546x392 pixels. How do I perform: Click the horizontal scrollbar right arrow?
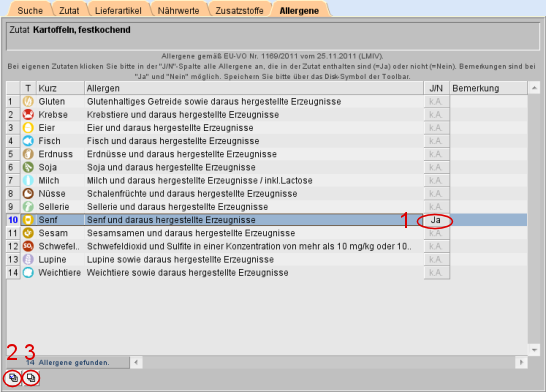(x=521, y=362)
